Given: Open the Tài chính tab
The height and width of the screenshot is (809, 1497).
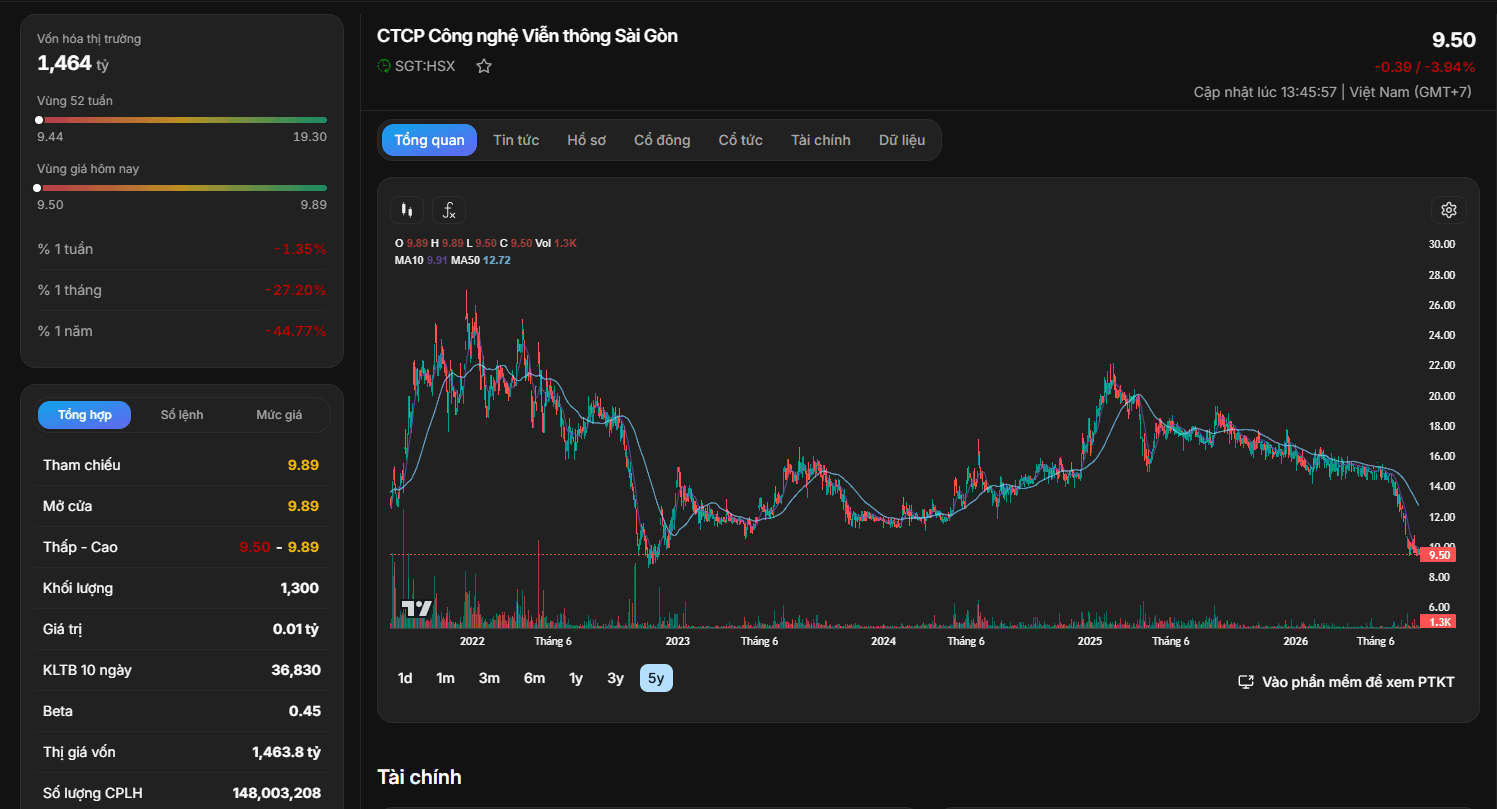Looking at the screenshot, I should pos(820,140).
